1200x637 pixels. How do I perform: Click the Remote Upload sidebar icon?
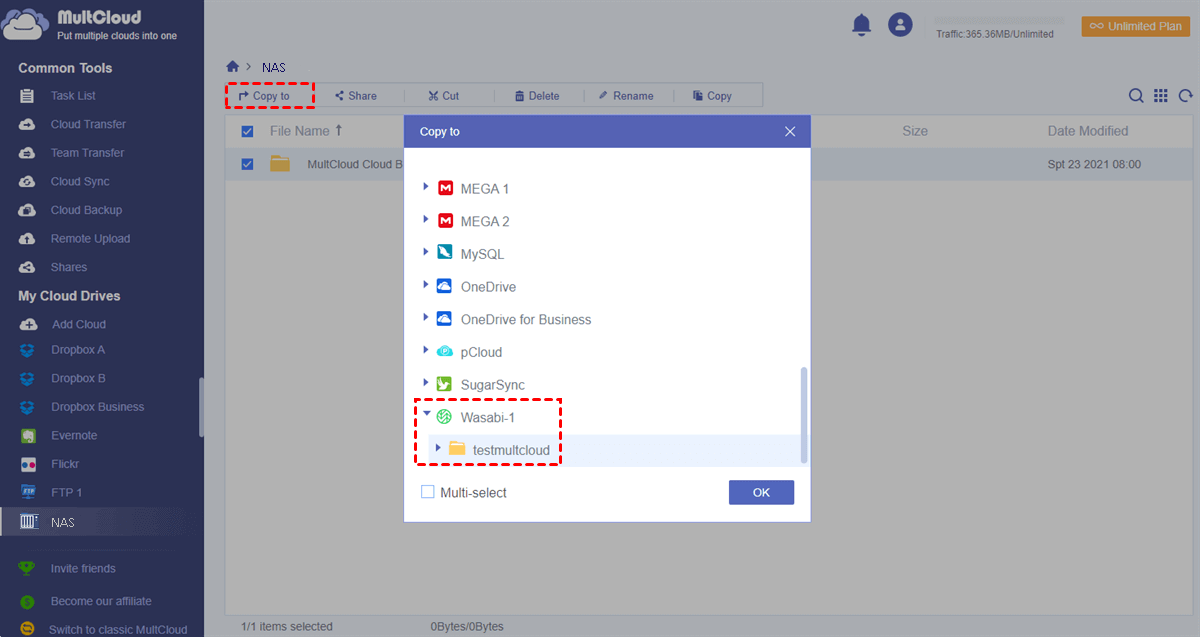[x=28, y=239]
